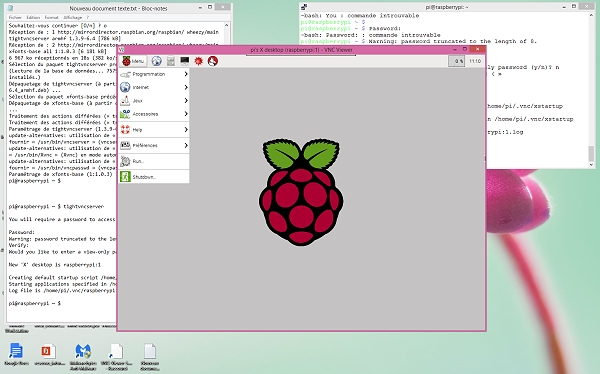Click the green exit icon beside Shutdown
Image resolution: width=600 pixels, height=374 pixels.
click(x=125, y=176)
